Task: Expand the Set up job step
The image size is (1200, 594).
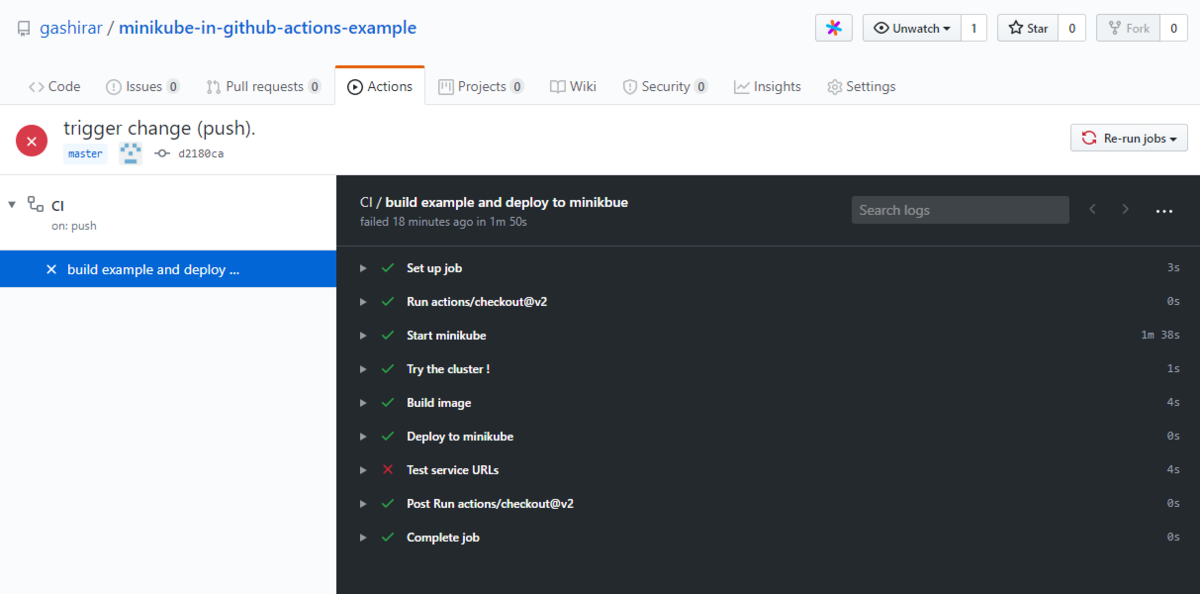Action: (364, 268)
